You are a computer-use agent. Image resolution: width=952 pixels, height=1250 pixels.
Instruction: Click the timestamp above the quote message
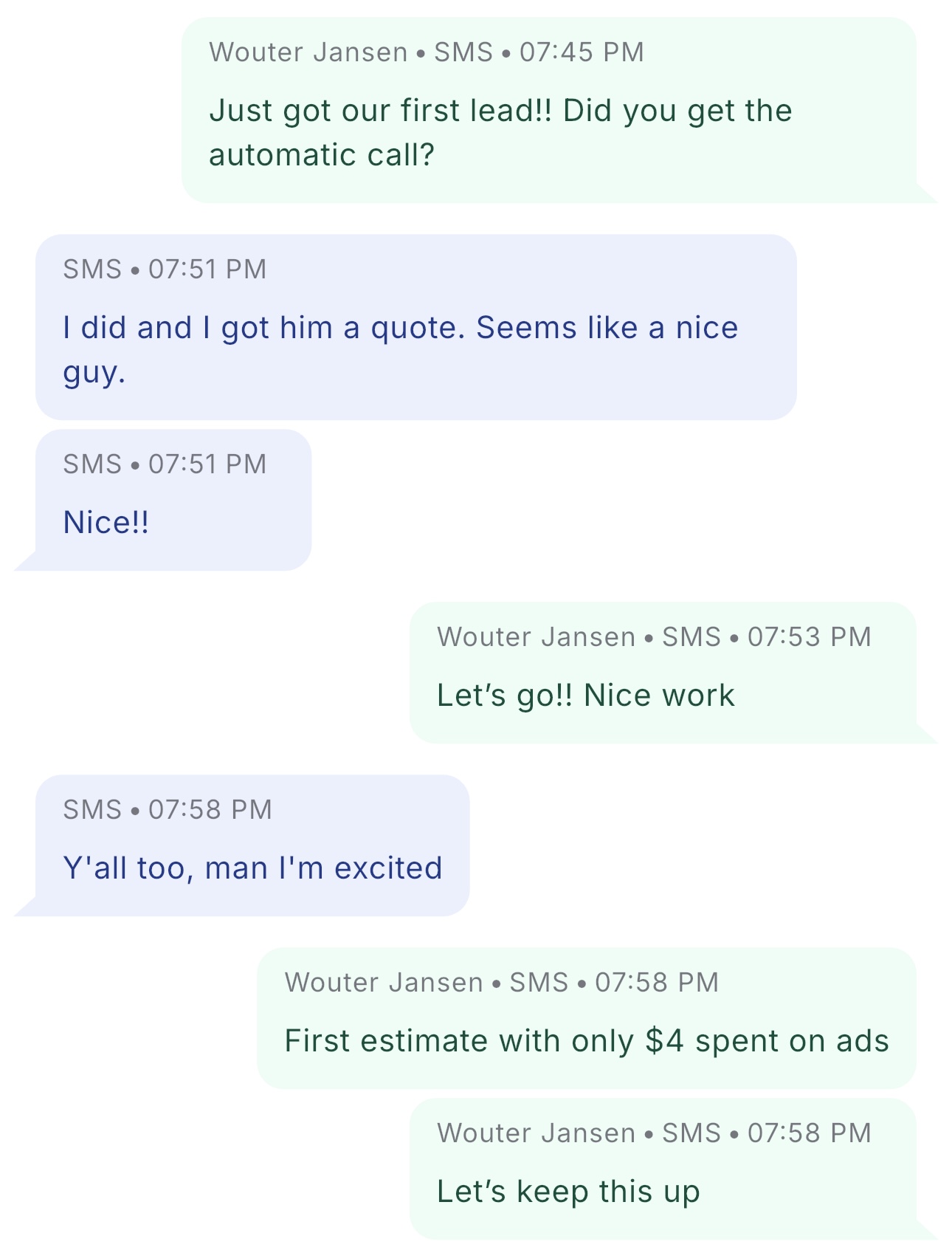[x=207, y=269]
